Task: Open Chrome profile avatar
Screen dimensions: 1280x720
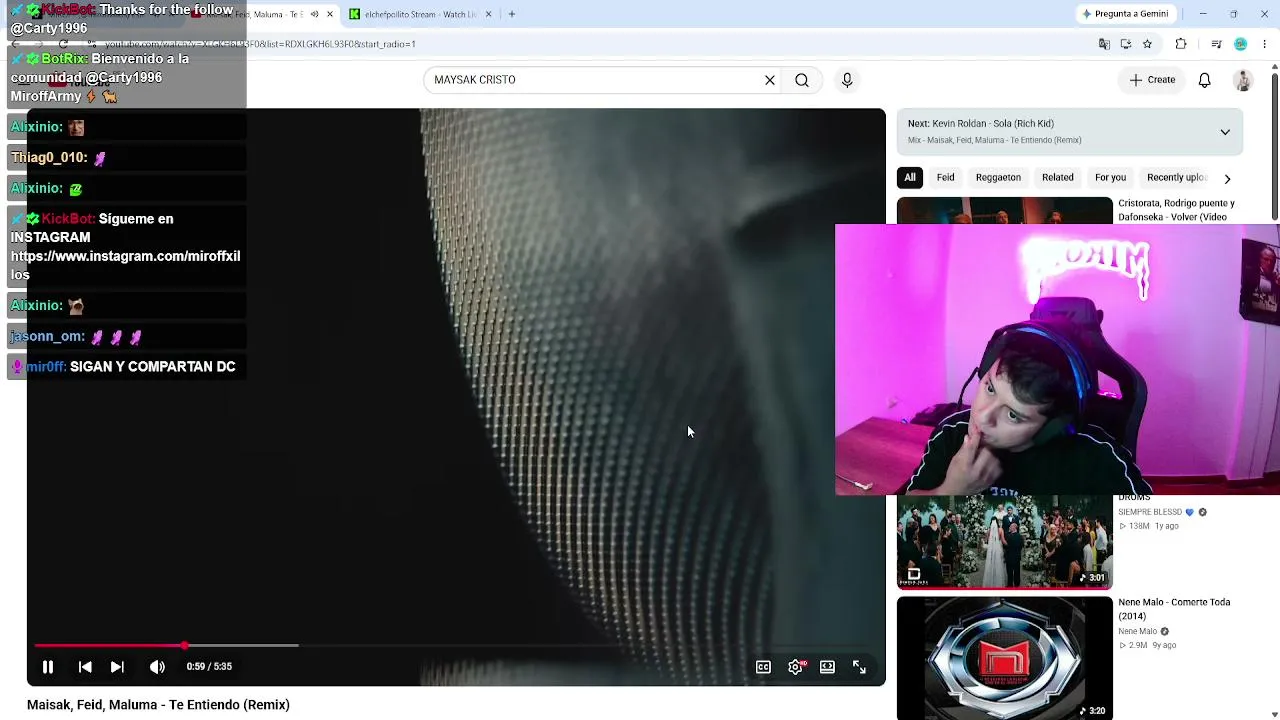Action: 1240,44
